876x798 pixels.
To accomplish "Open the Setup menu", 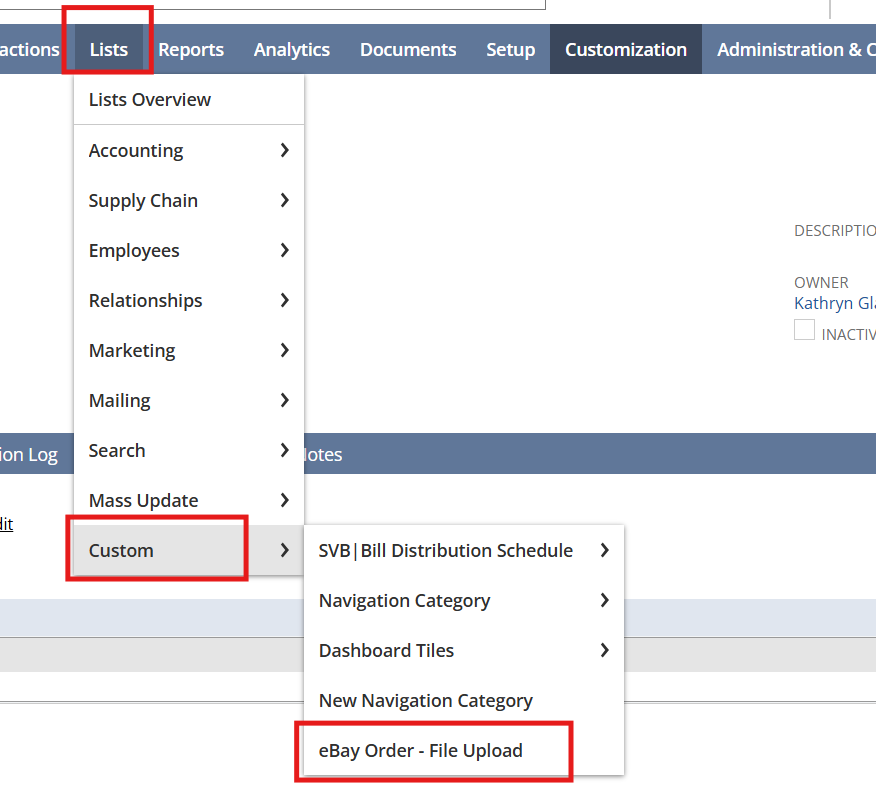I will point(510,49).
